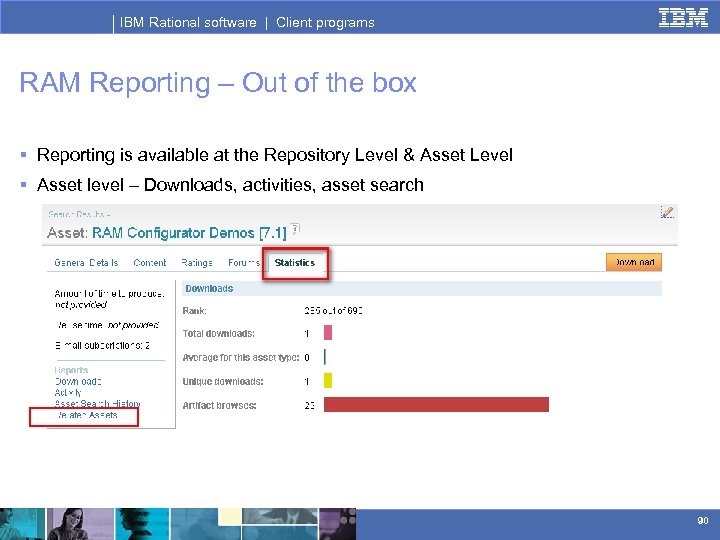
Task: Click the IBM logo in header
Action: point(683,18)
